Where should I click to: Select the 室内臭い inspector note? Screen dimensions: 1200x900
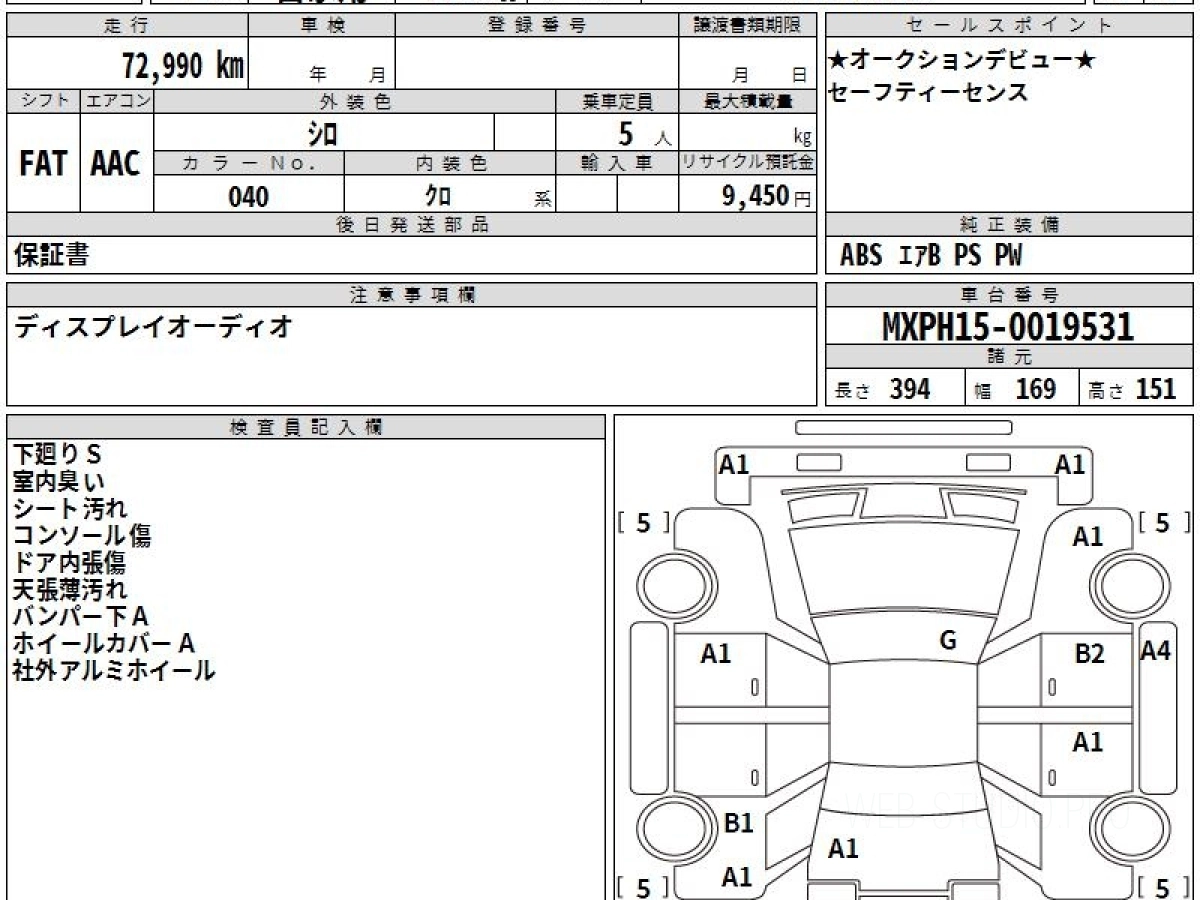click(57, 481)
